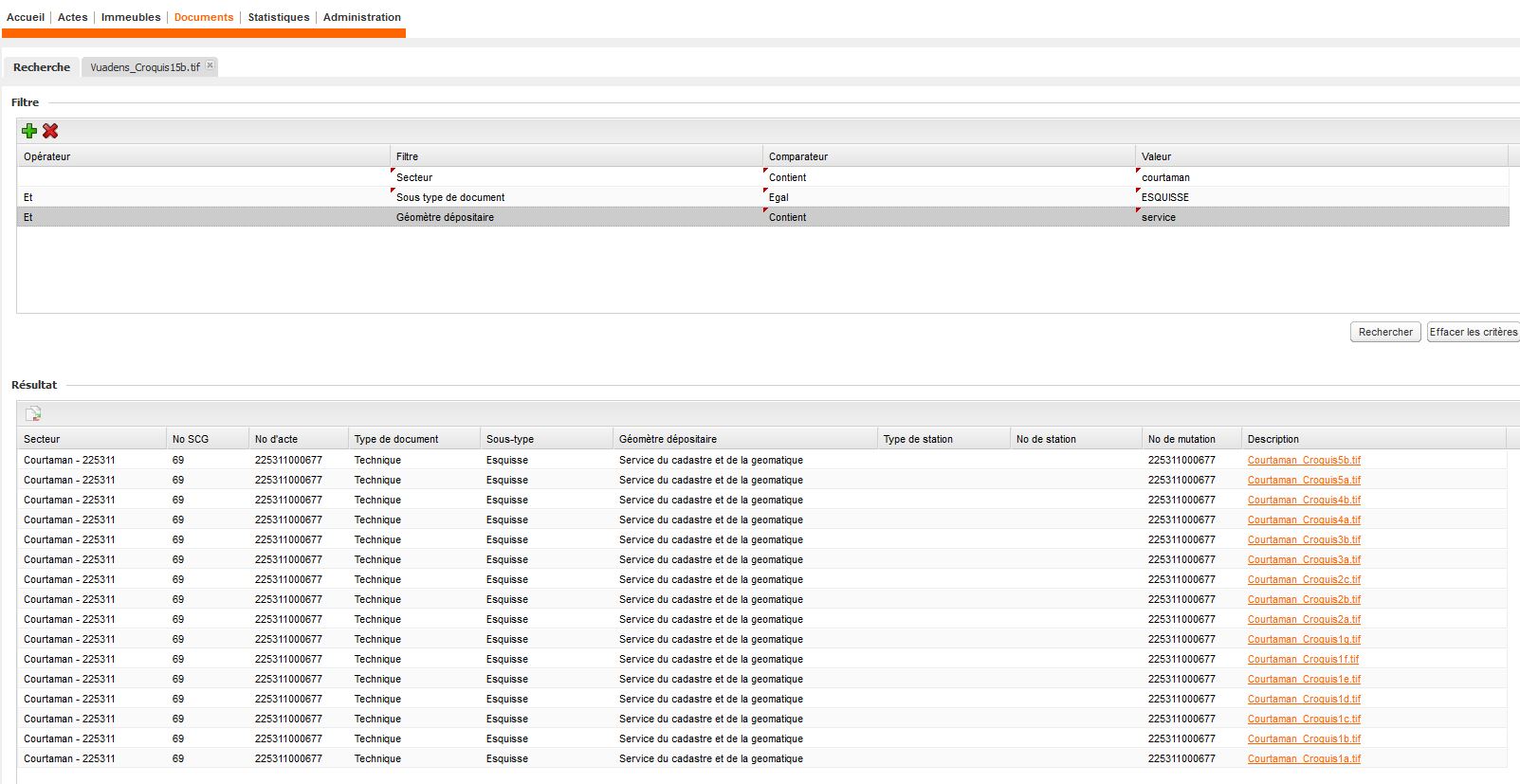Select 'Et' operator in Sous type row
The height and width of the screenshot is (784, 1520).
coord(204,197)
